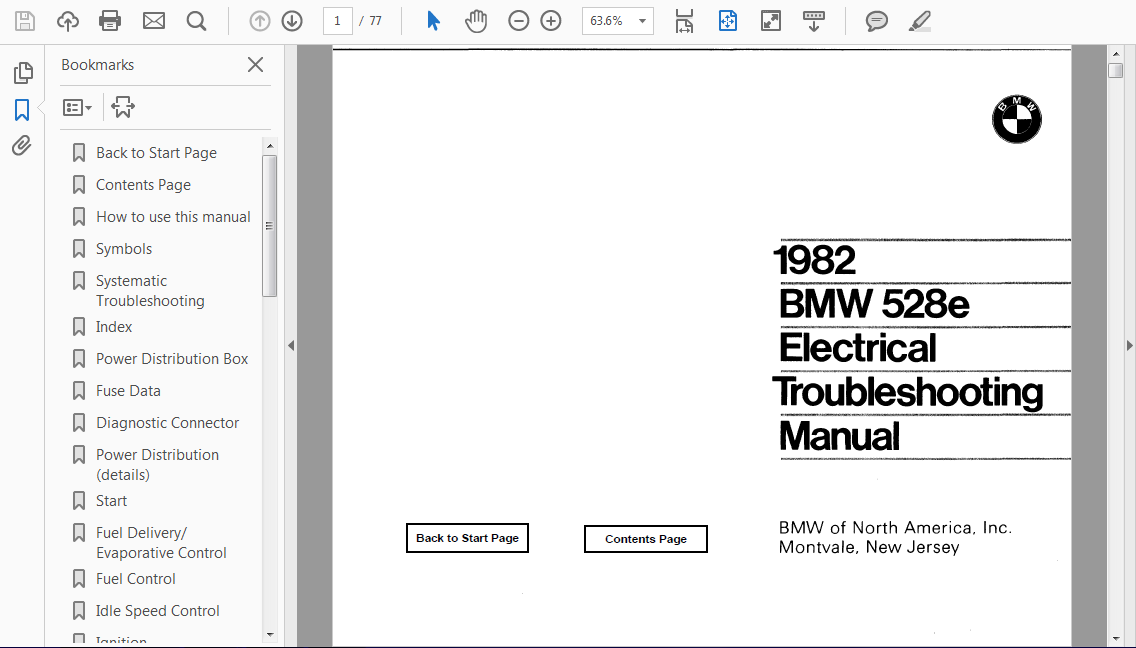
Task: Close the Bookmarks panel
Action: pos(255,65)
